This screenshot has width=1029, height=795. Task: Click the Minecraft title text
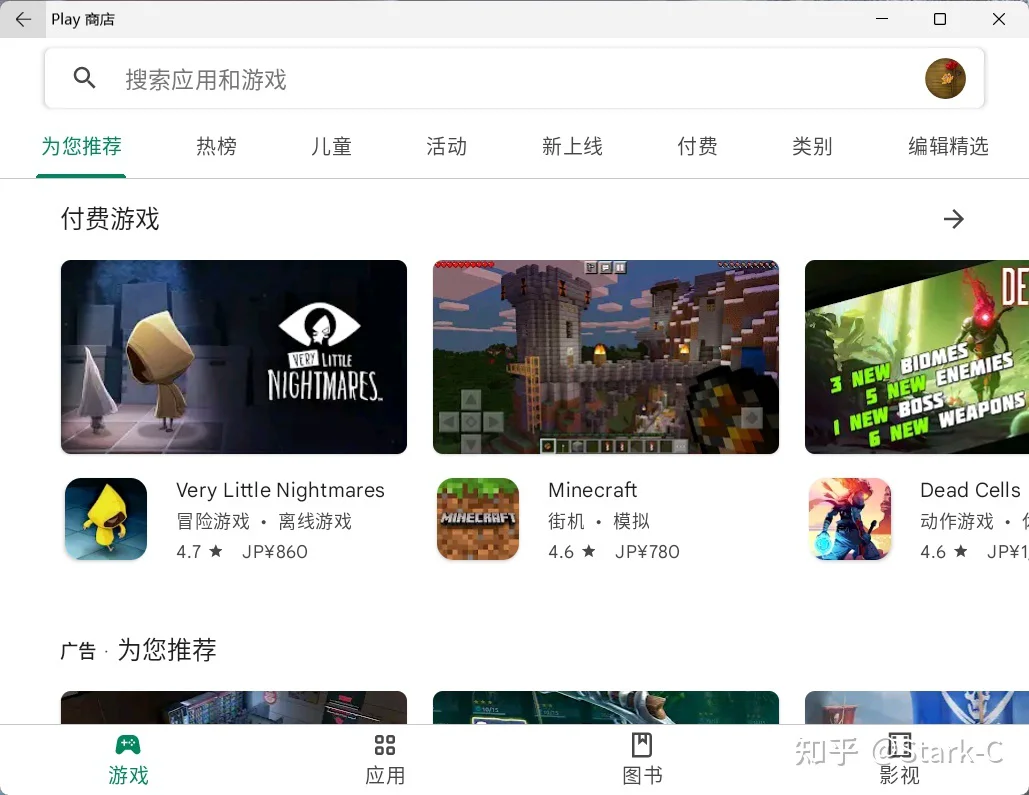click(593, 490)
